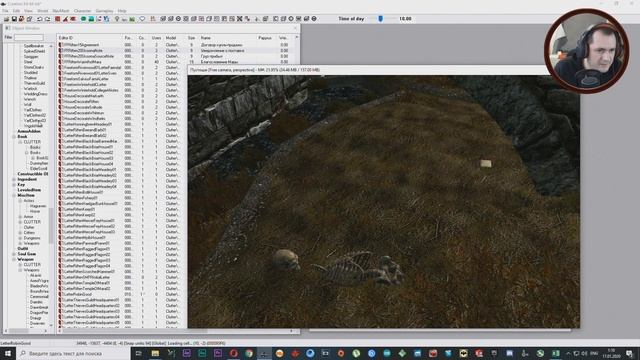Sort by Users column header
The width and height of the screenshot is (640, 360).
pyautogui.click(x=156, y=38)
